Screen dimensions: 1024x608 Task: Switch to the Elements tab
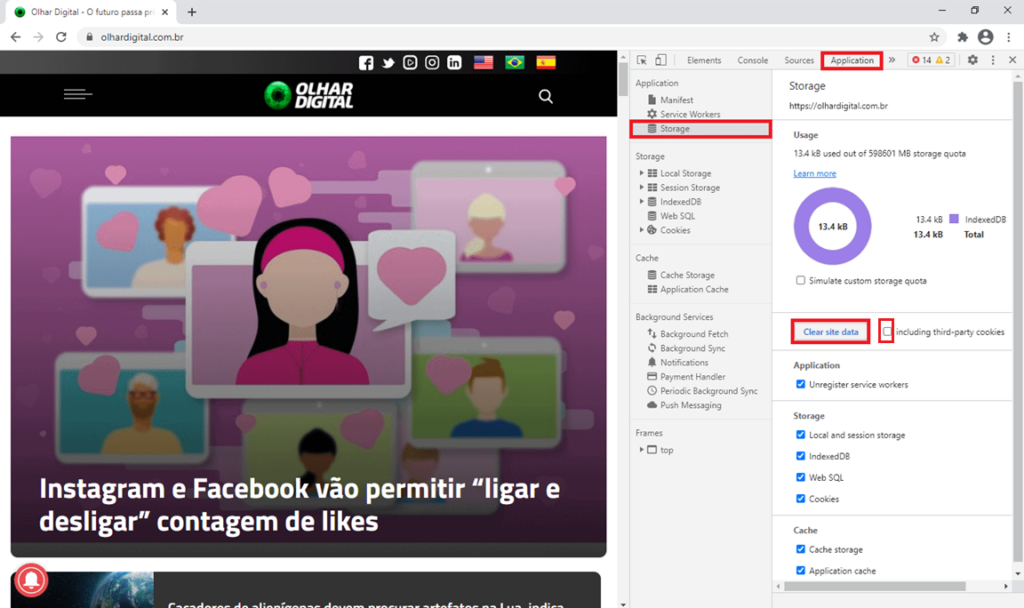(x=704, y=60)
